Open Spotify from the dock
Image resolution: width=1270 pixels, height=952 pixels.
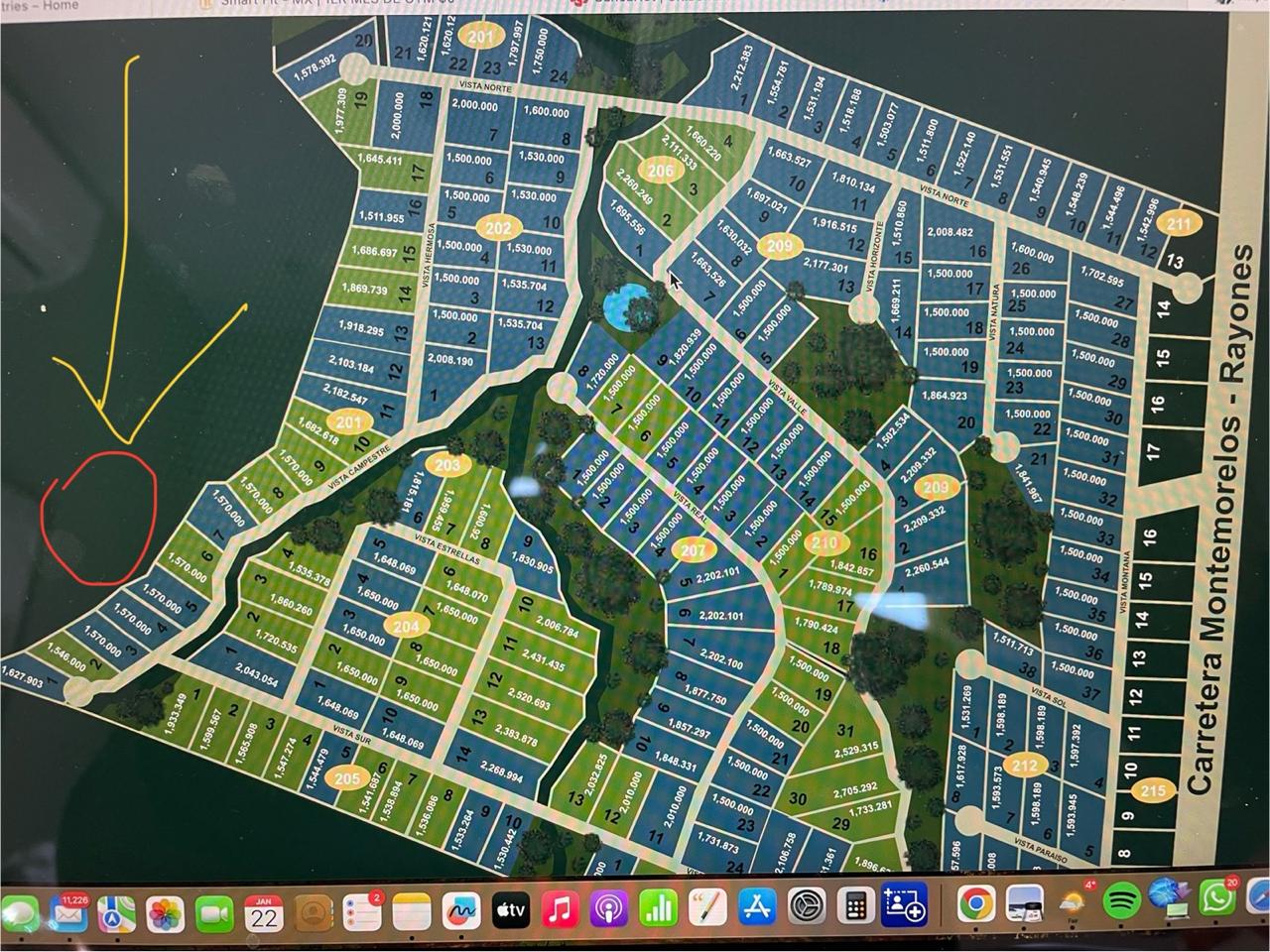(1121, 899)
